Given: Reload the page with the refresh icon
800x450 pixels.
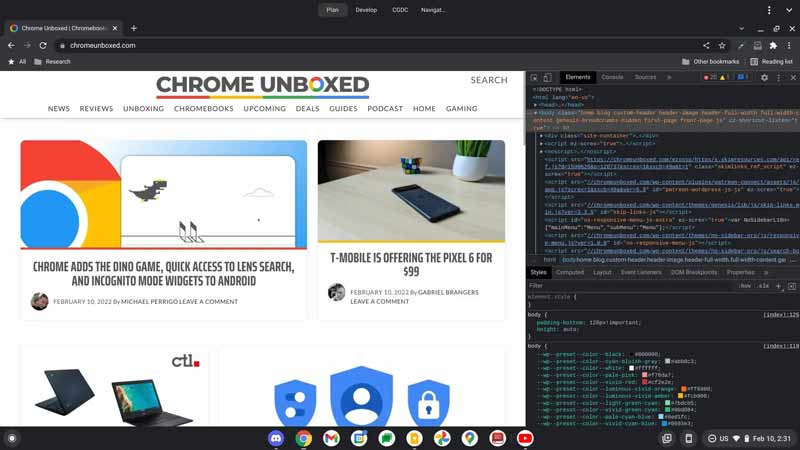Looking at the screenshot, I should 43,45.
